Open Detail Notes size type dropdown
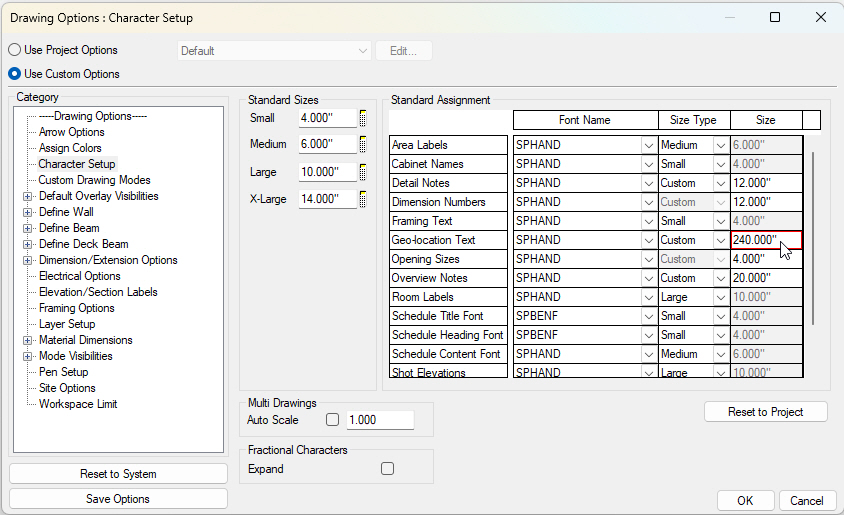Image resolution: width=844 pixels, height=515 pixels. (x=721, y=183)
